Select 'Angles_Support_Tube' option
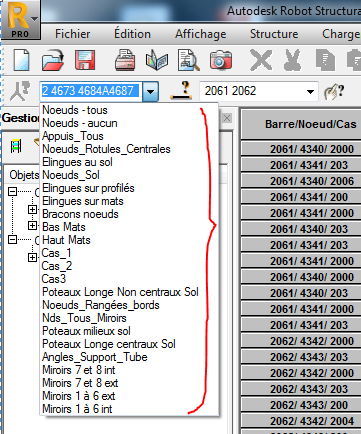The height and width of the screenshot is (434, 361). [x=129, y=357]
